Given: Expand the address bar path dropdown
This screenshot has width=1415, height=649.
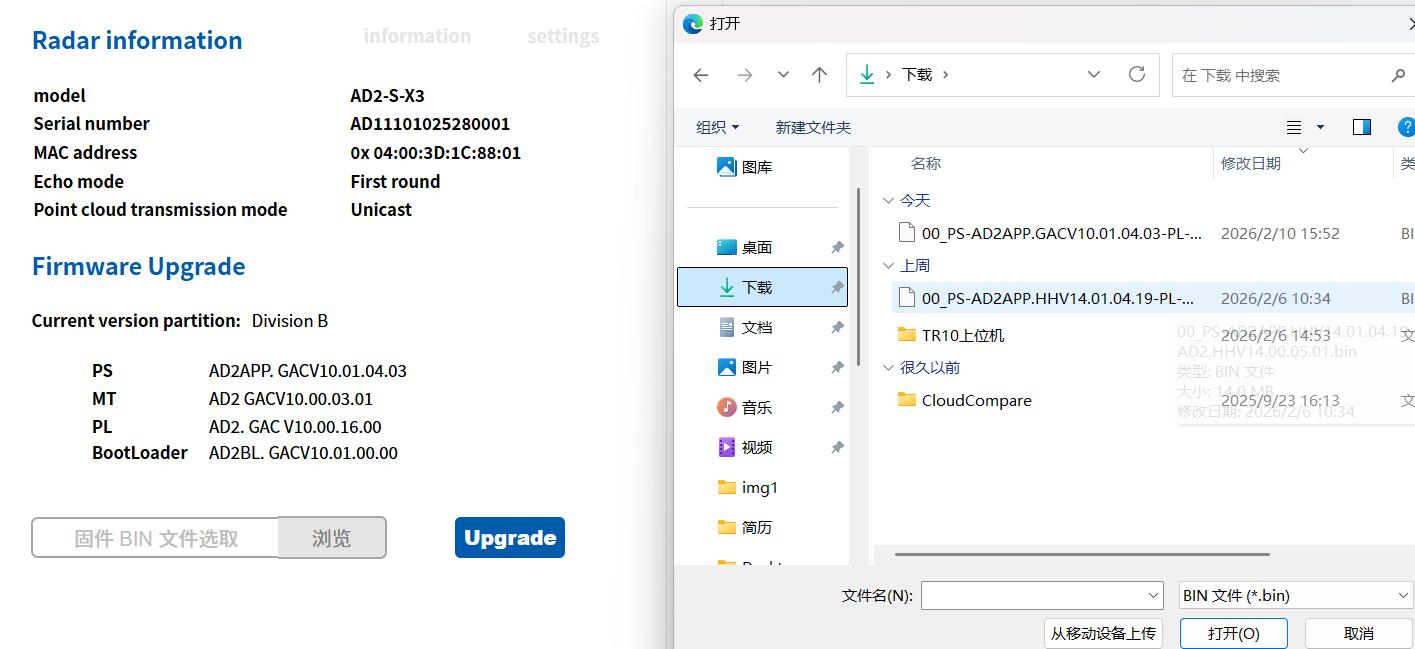Looking at the screenshot, I should (1094, 75).
